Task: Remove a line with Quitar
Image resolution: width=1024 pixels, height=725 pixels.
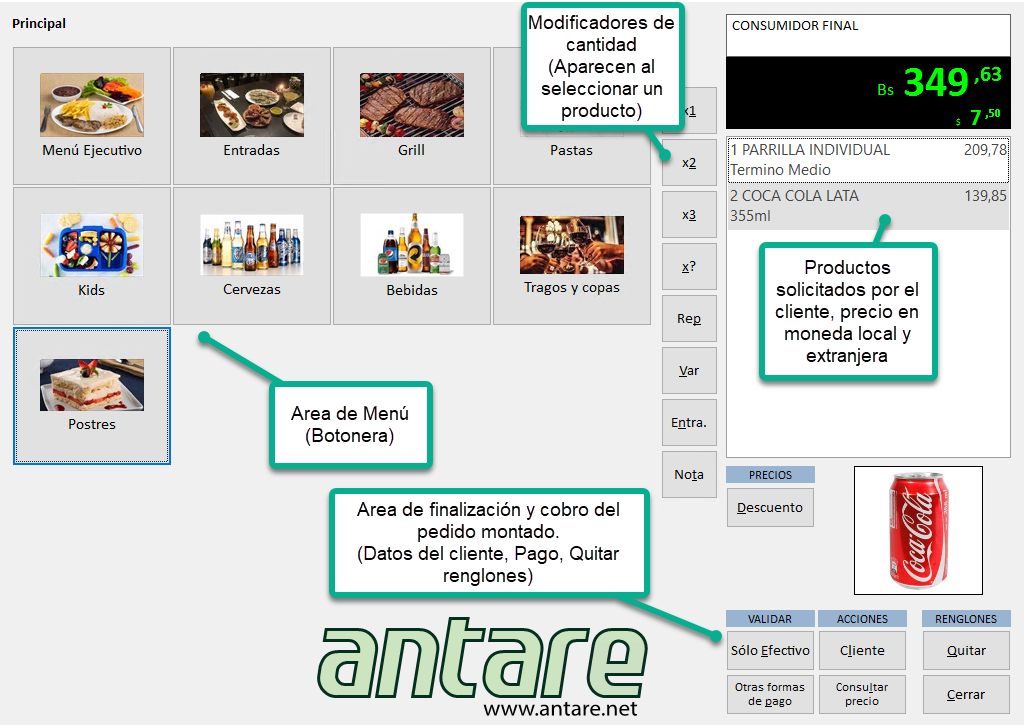Action: 966,650
